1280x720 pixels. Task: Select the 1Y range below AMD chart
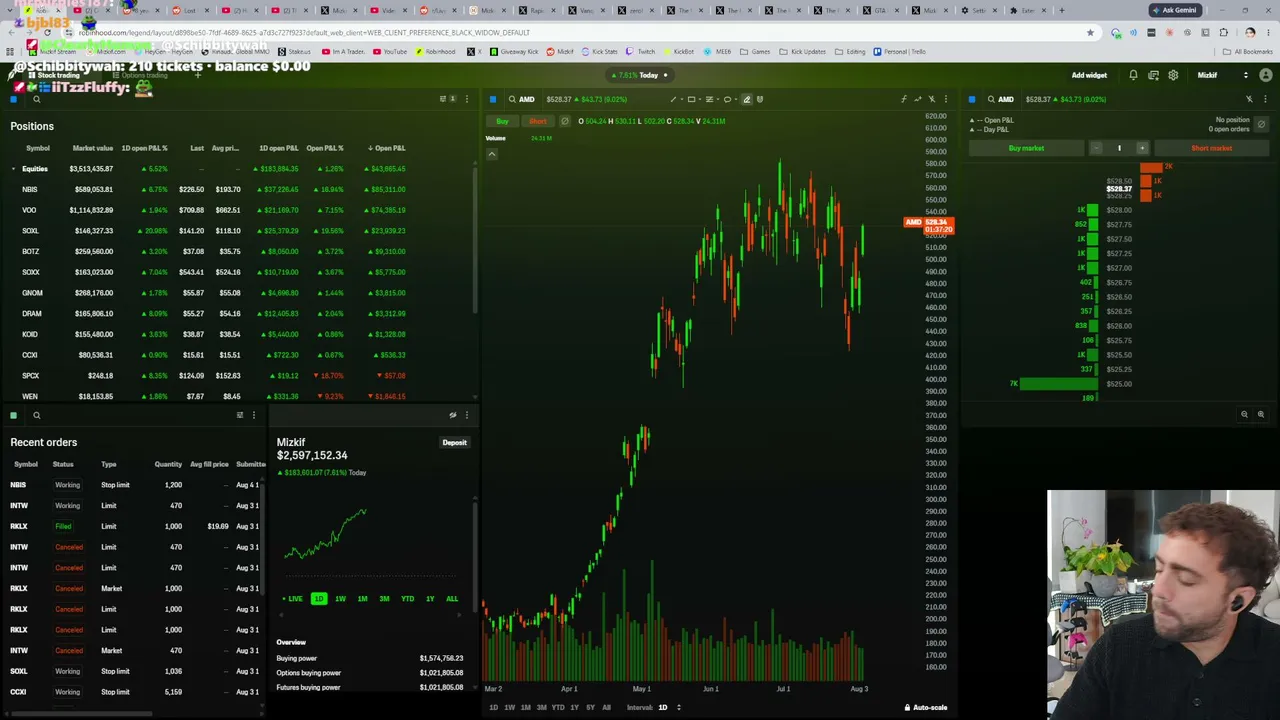coord(574,707)
